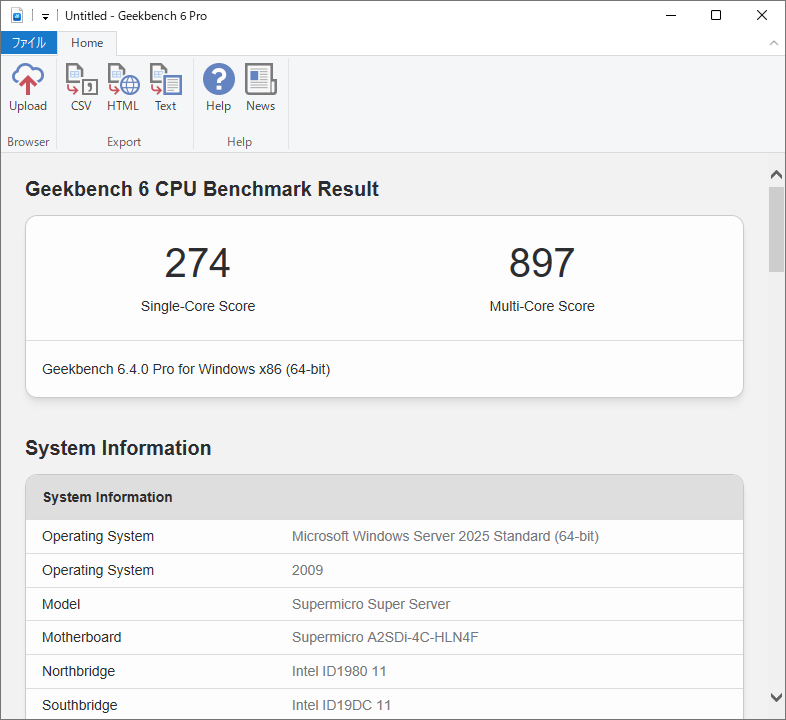Click the scrollbar down arrow
This screenshot has width=786, height=720.
coord(776,697)
